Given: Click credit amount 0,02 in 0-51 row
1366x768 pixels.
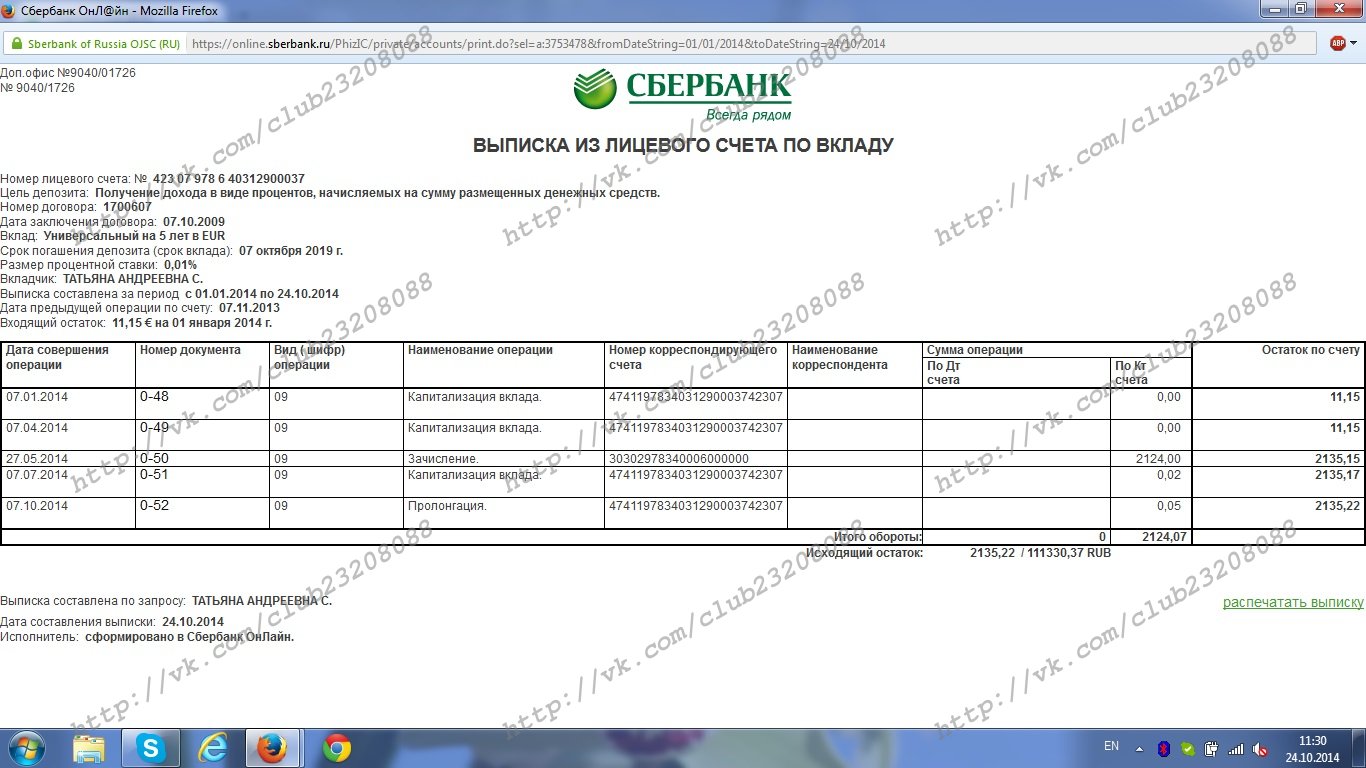Looking at the screenshot, I should coord(1168,475).
